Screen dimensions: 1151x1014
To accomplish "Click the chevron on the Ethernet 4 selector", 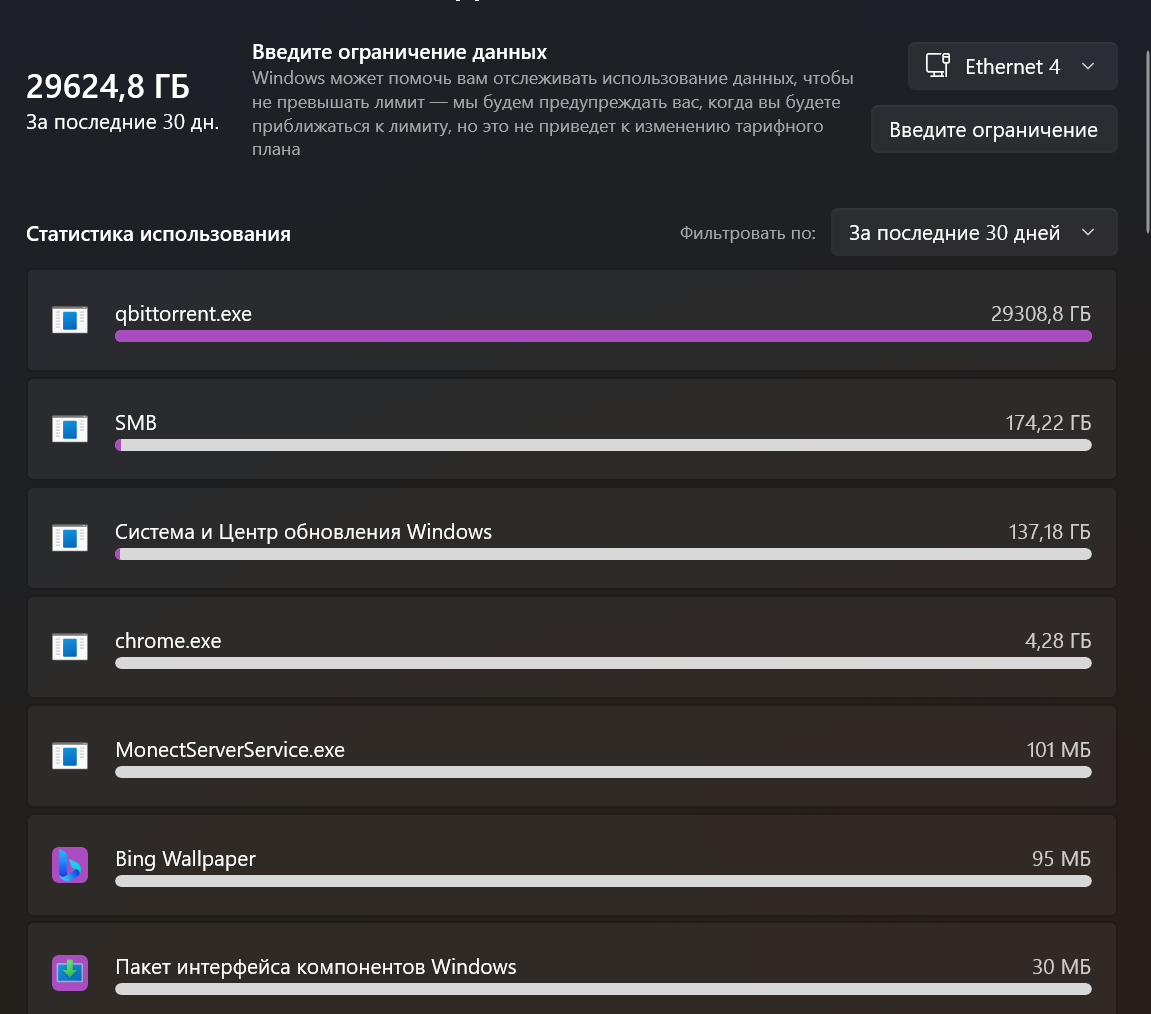I will pyautogui.click(x=1089, y=67).
